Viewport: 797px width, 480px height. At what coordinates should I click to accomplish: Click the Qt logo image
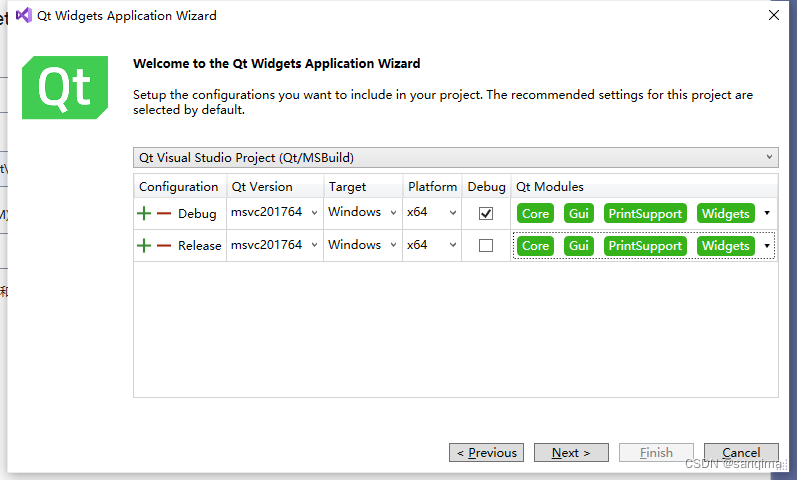click(65, 87)
